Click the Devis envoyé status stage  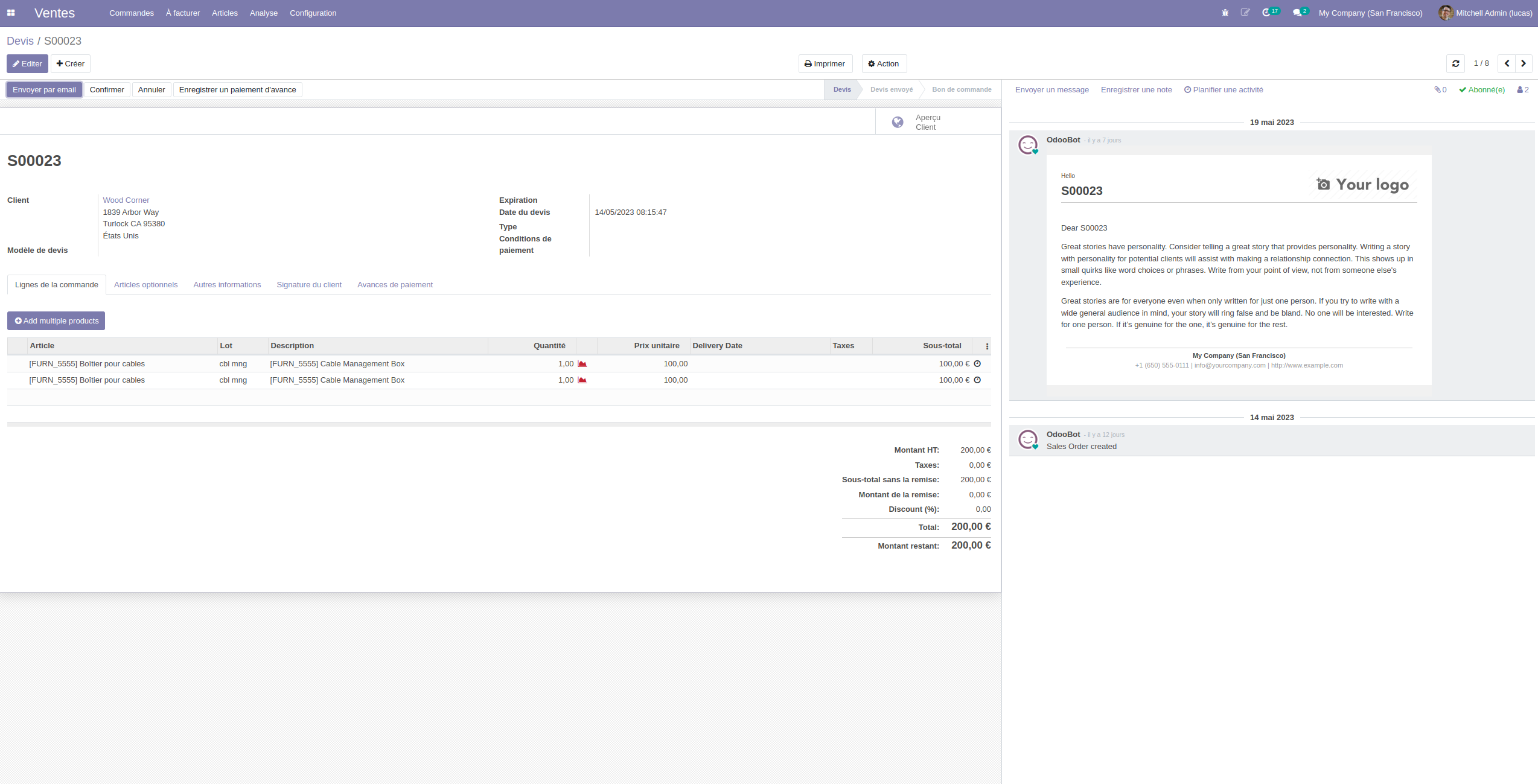891,90
